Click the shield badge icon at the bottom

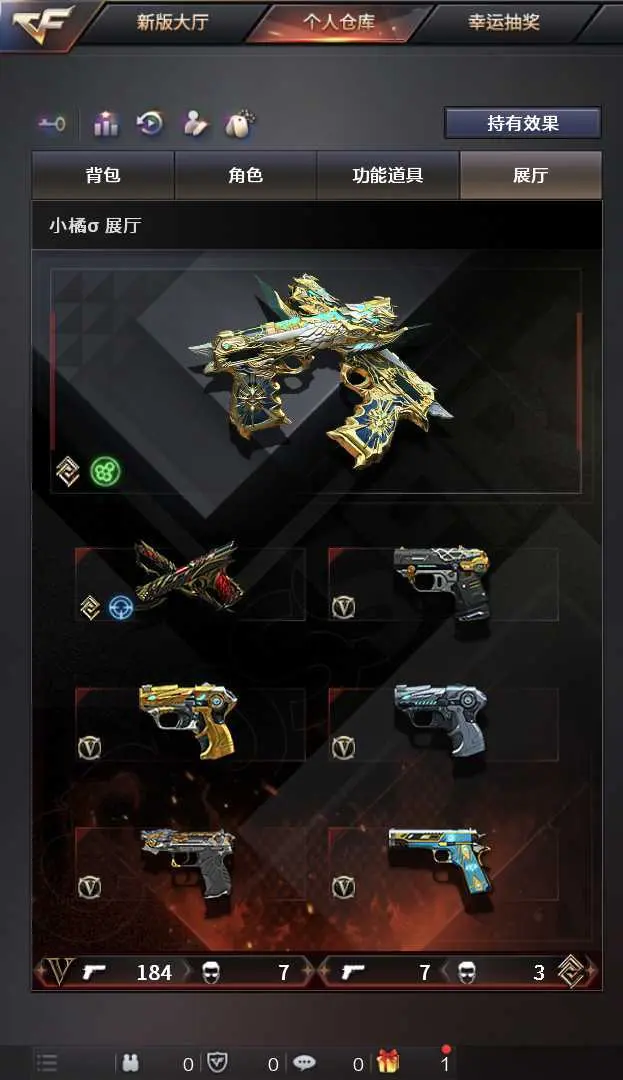point(218,1063)
